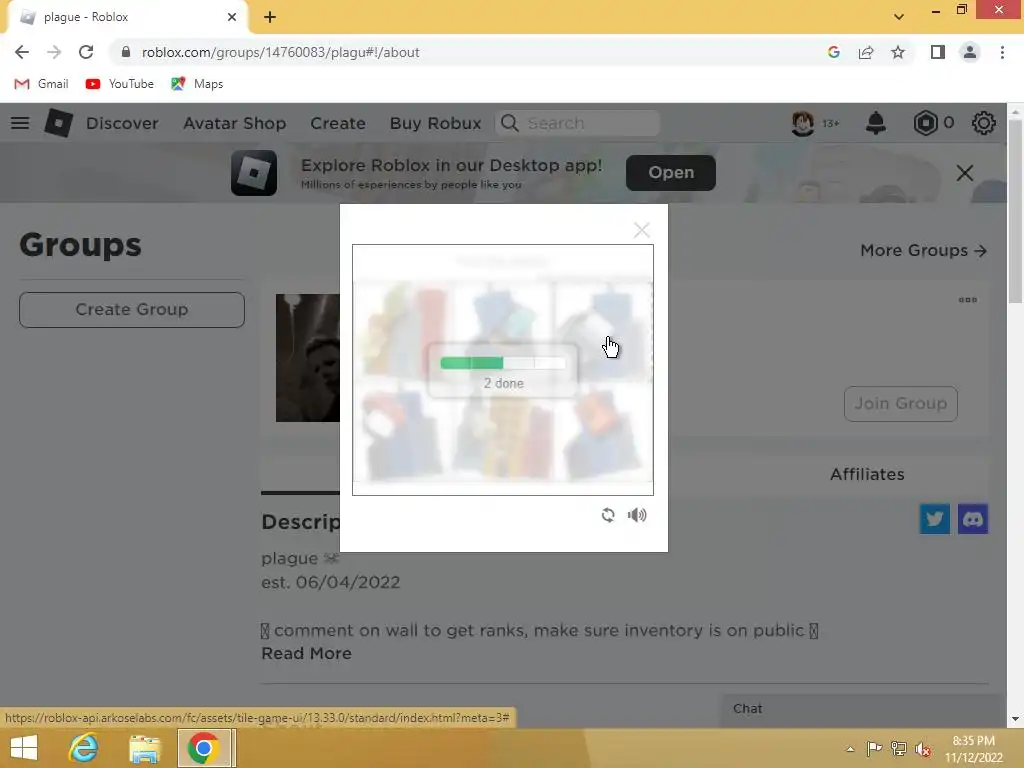Viewport: 1024px width, 768px height.
Task: Click the Join Group button
Action: (x=901, y=404)
